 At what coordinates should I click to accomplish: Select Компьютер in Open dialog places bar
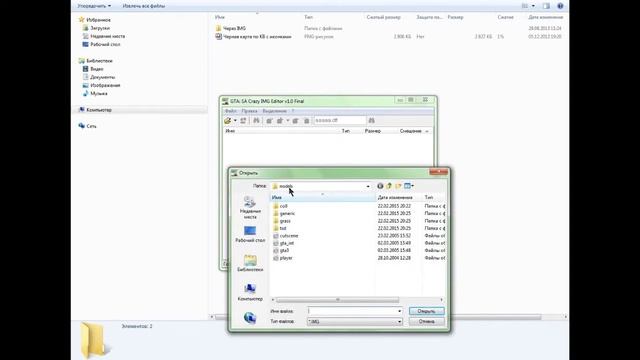click(x=250, y=293)
